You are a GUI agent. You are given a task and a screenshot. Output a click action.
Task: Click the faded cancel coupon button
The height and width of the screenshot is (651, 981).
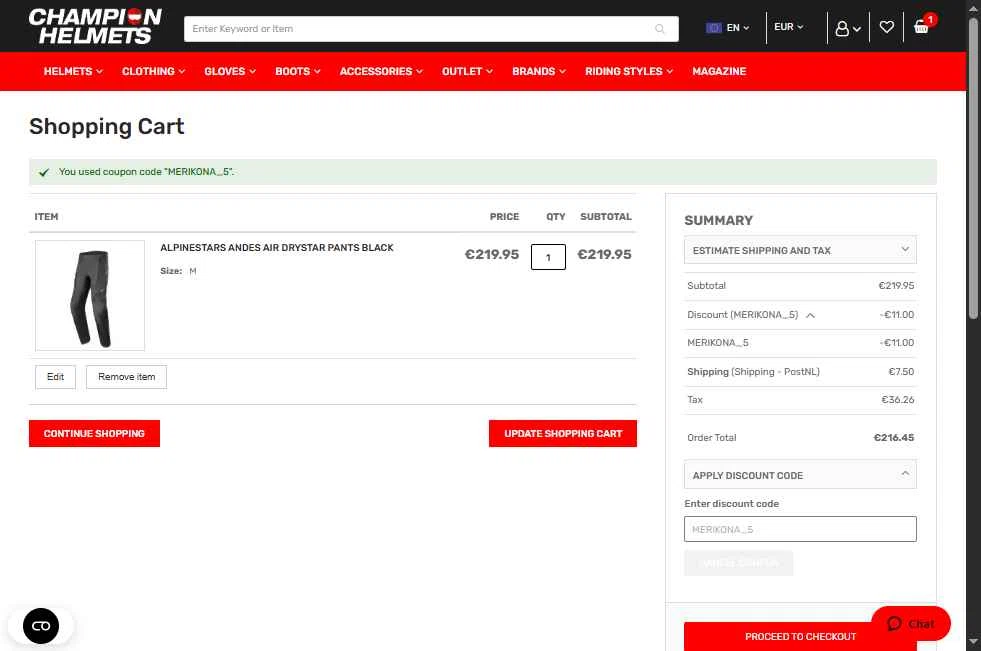(x=738, y=563)
